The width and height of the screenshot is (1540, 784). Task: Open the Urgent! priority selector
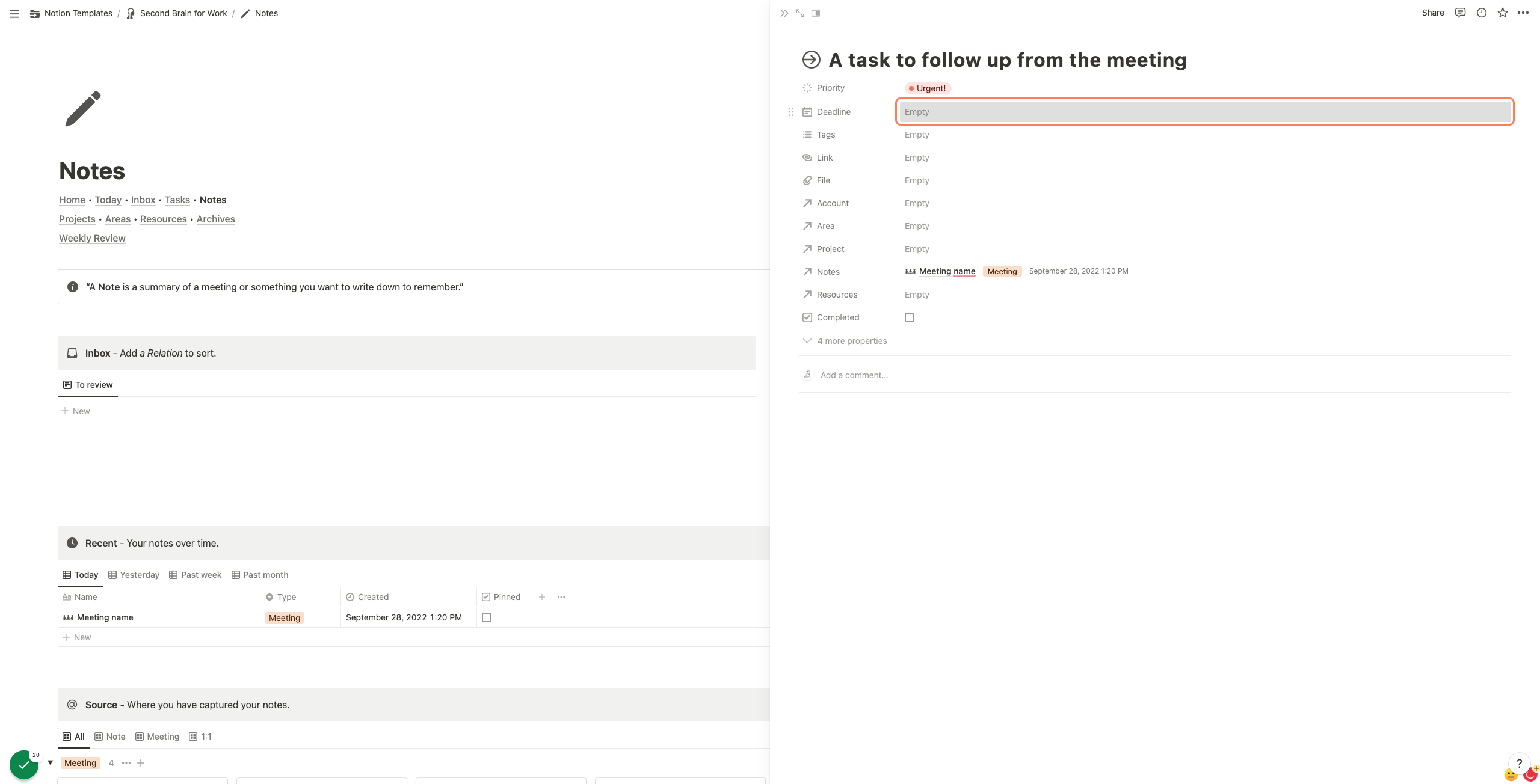pyautogui.click(x=928, y=88)
